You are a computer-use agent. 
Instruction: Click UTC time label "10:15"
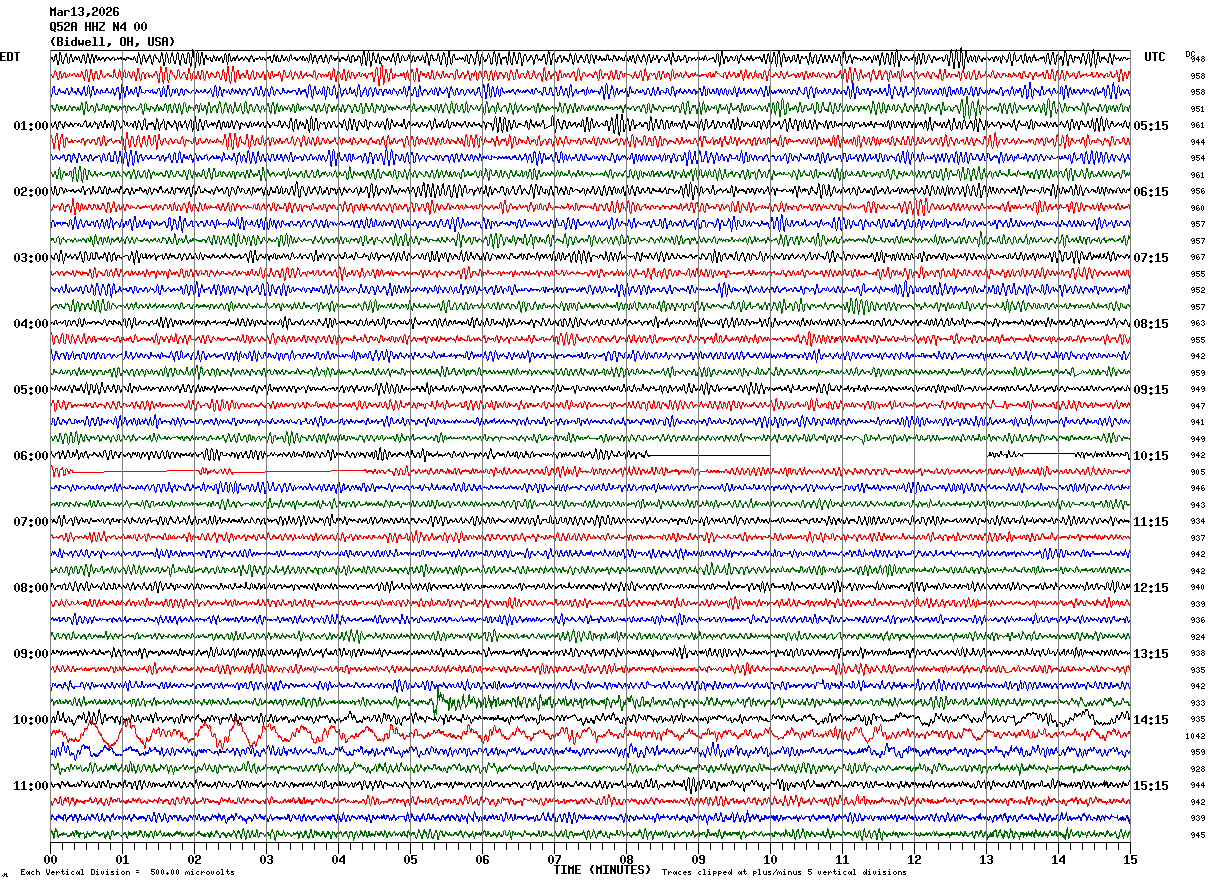[x=1151, y=456]
